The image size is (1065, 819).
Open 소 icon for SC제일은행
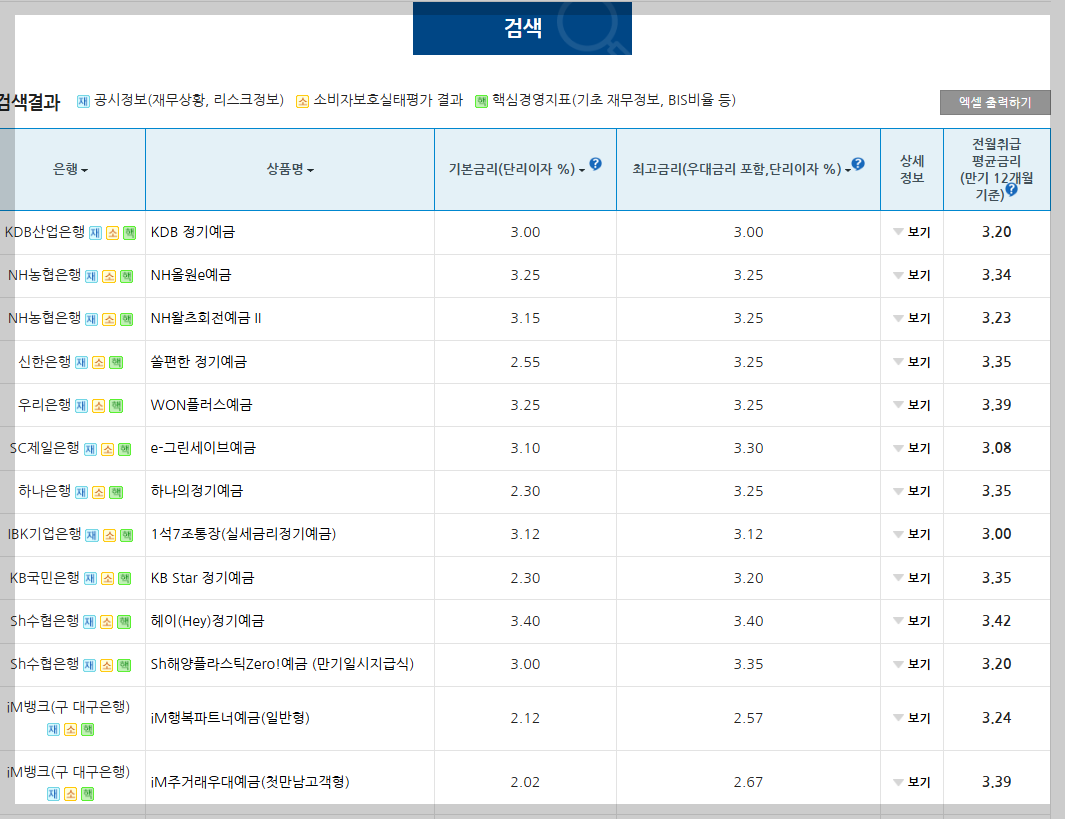click(108, 450)
